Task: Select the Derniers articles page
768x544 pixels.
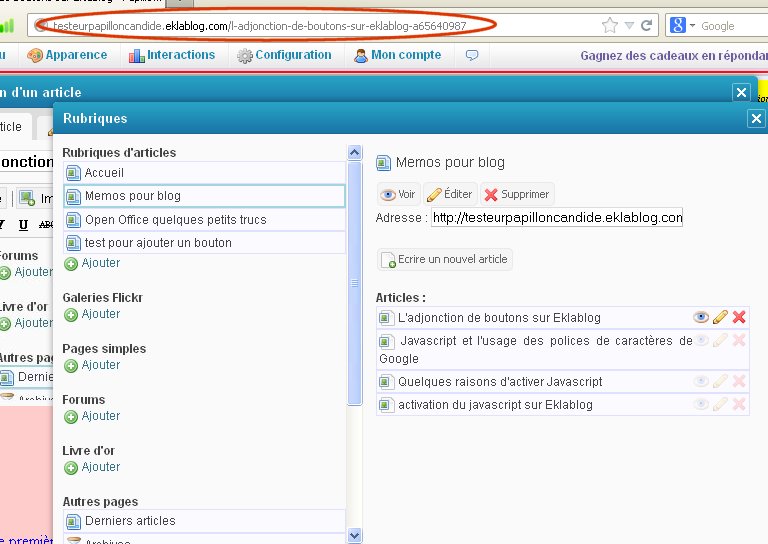Action: point(205,521)
